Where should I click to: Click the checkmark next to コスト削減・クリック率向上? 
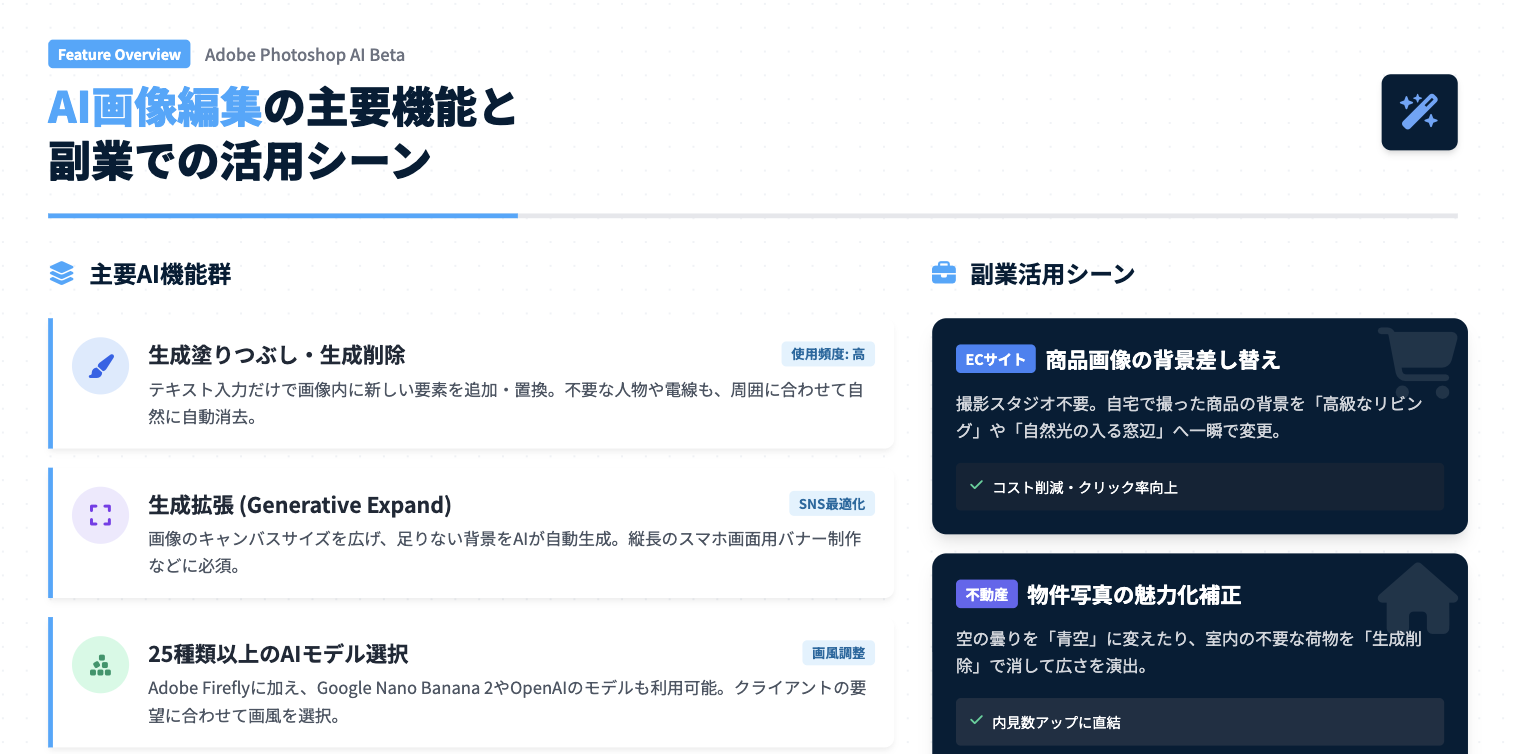[976, 486]
